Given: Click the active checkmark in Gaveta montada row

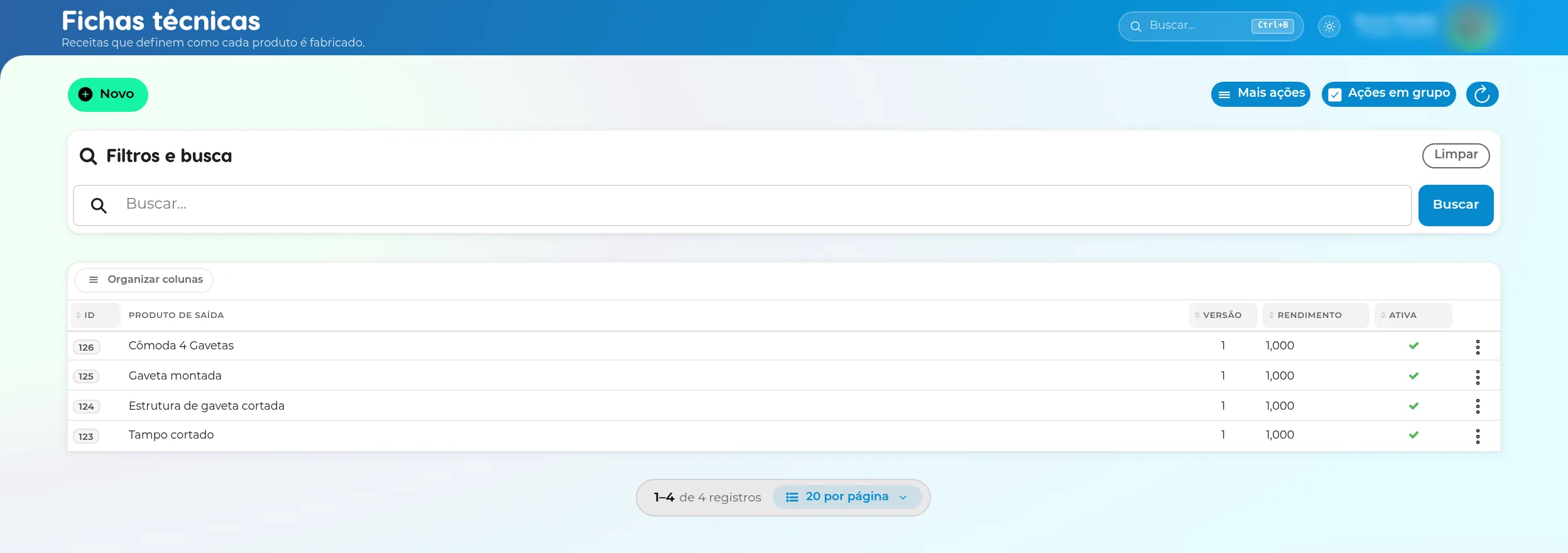Looking at the screenshot, I should pos(1413,376).
